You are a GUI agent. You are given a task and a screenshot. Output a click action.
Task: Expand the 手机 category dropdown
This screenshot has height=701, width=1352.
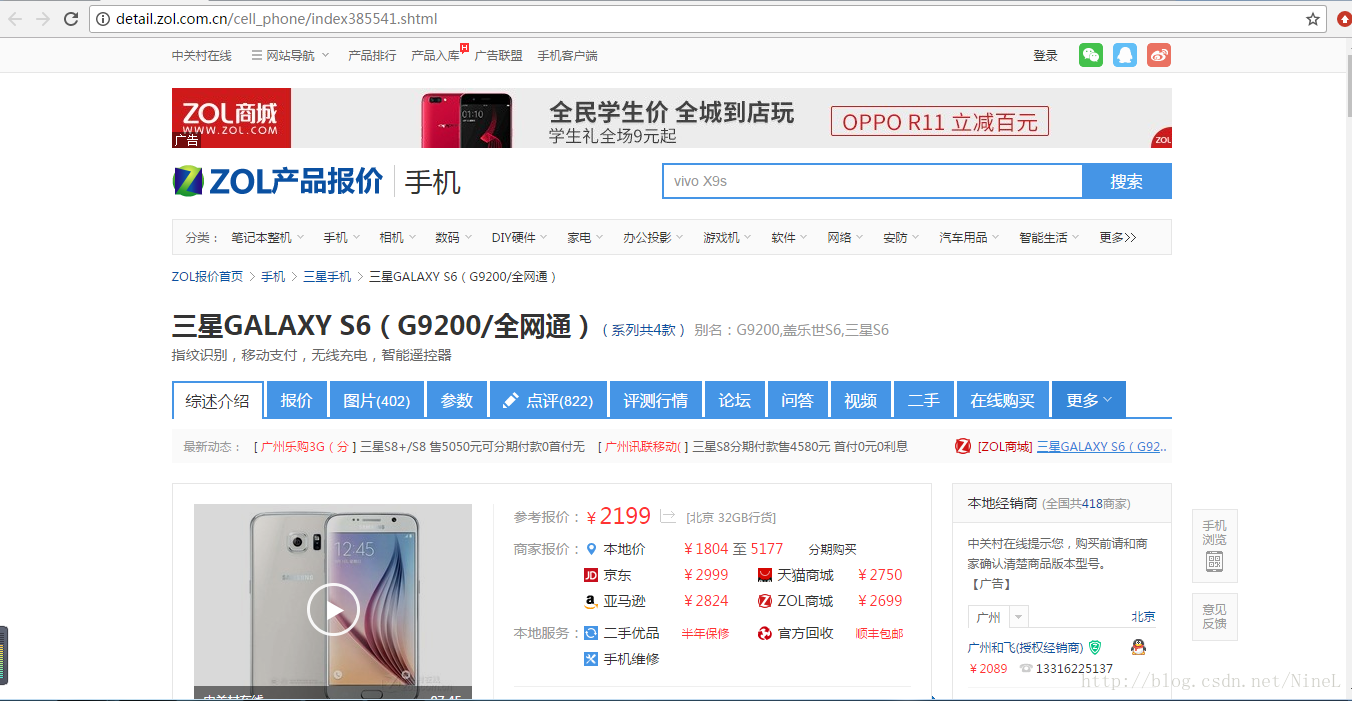tap(341, 237)
